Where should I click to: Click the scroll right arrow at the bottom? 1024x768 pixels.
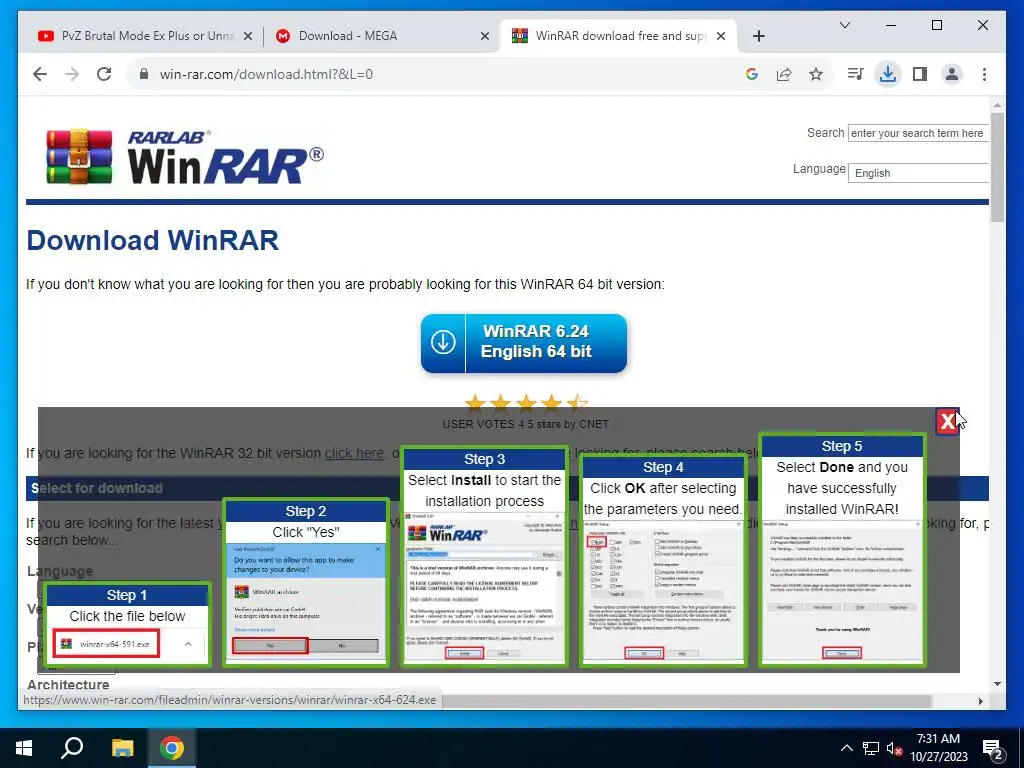coord(980,701)
